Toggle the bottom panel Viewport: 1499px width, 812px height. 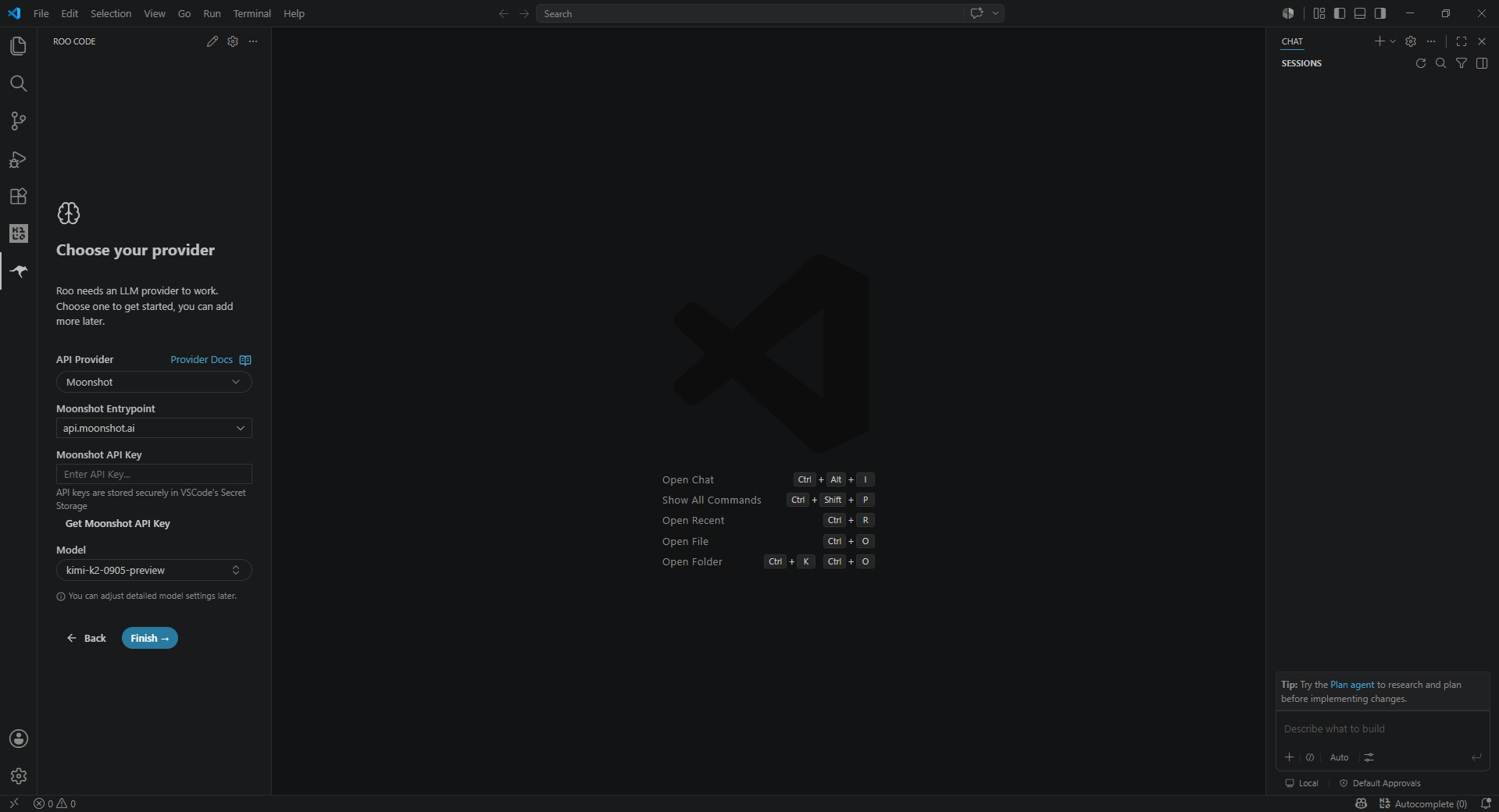tap(1360, 13)
